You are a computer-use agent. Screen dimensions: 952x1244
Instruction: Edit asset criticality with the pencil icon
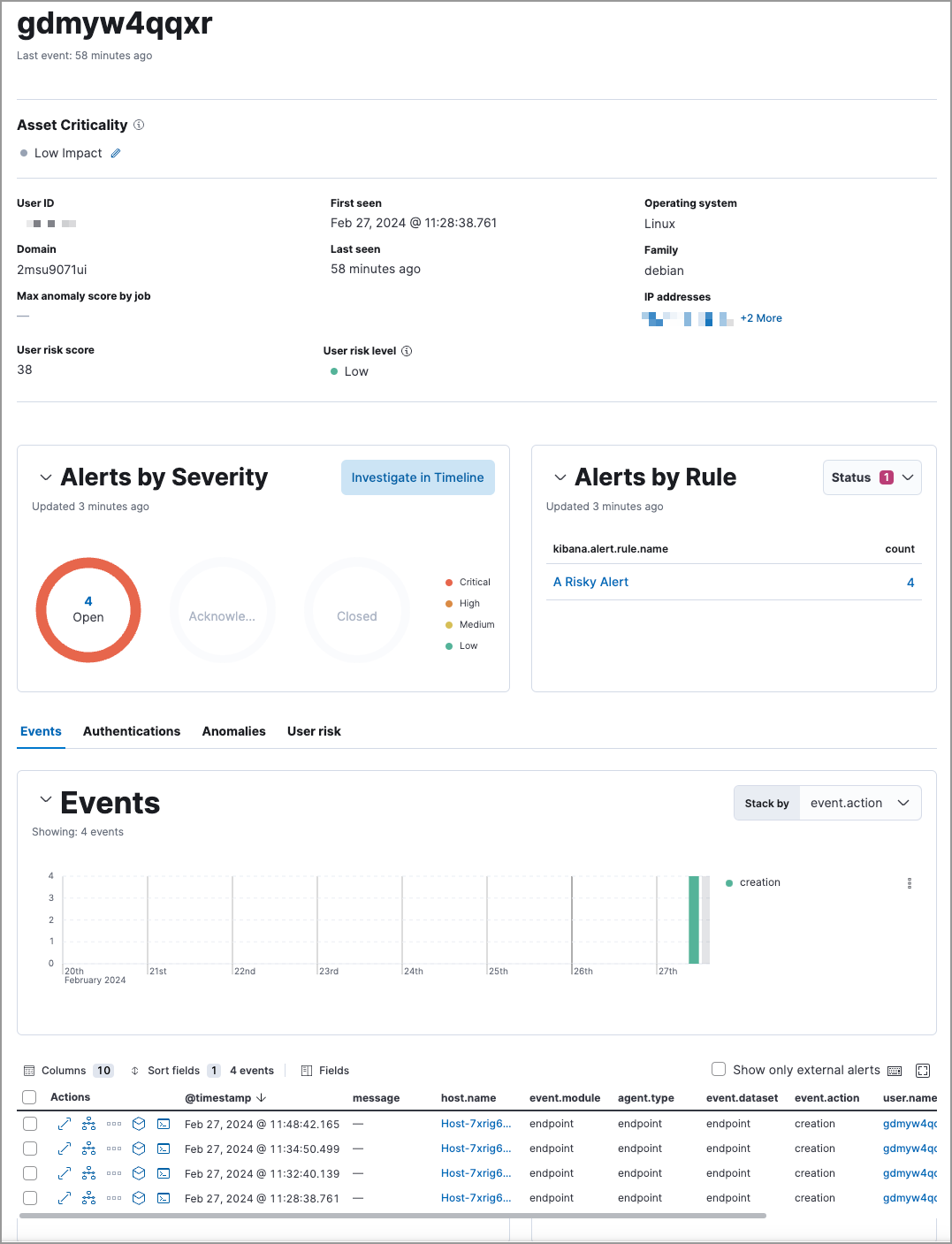(x=116, y=153)
